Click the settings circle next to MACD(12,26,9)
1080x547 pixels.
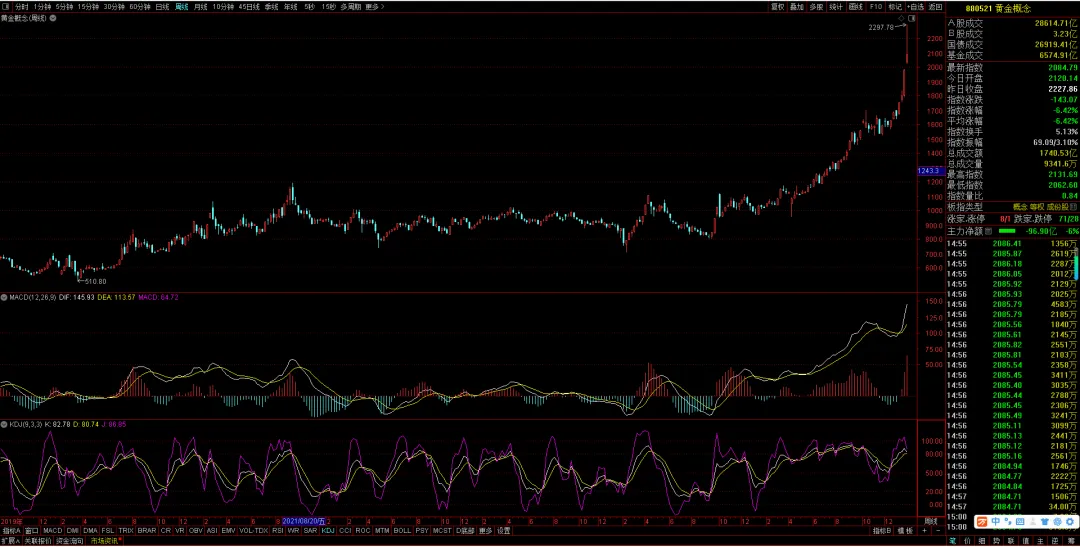click(3, 298)
